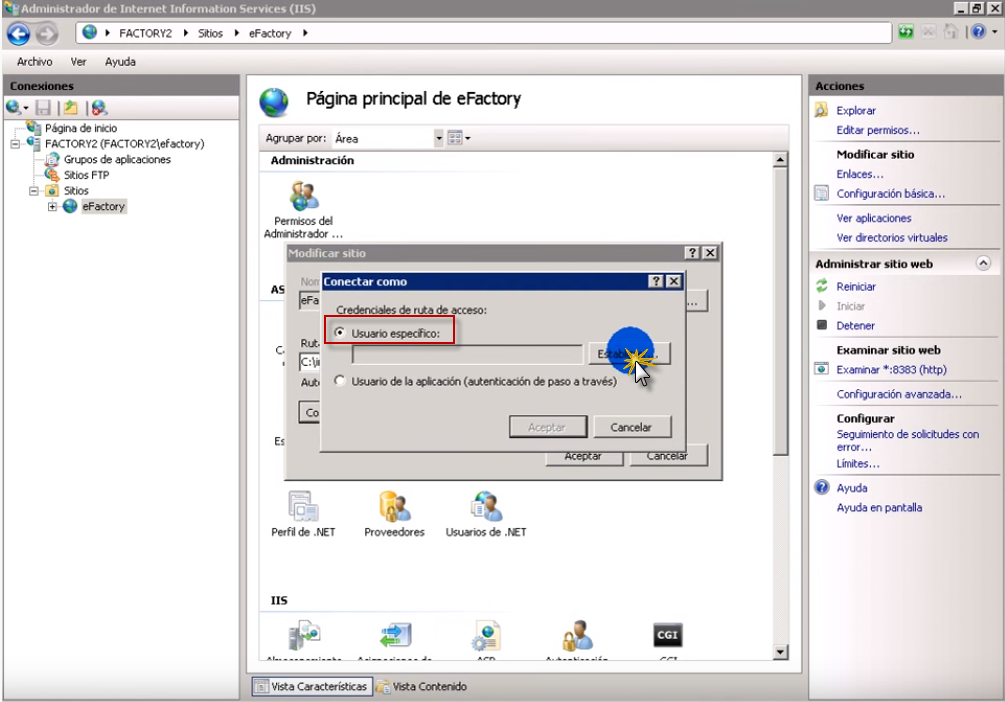Open Configuración avanzada link
Viewport: 1005px width, 702px height.
[898, 395]
